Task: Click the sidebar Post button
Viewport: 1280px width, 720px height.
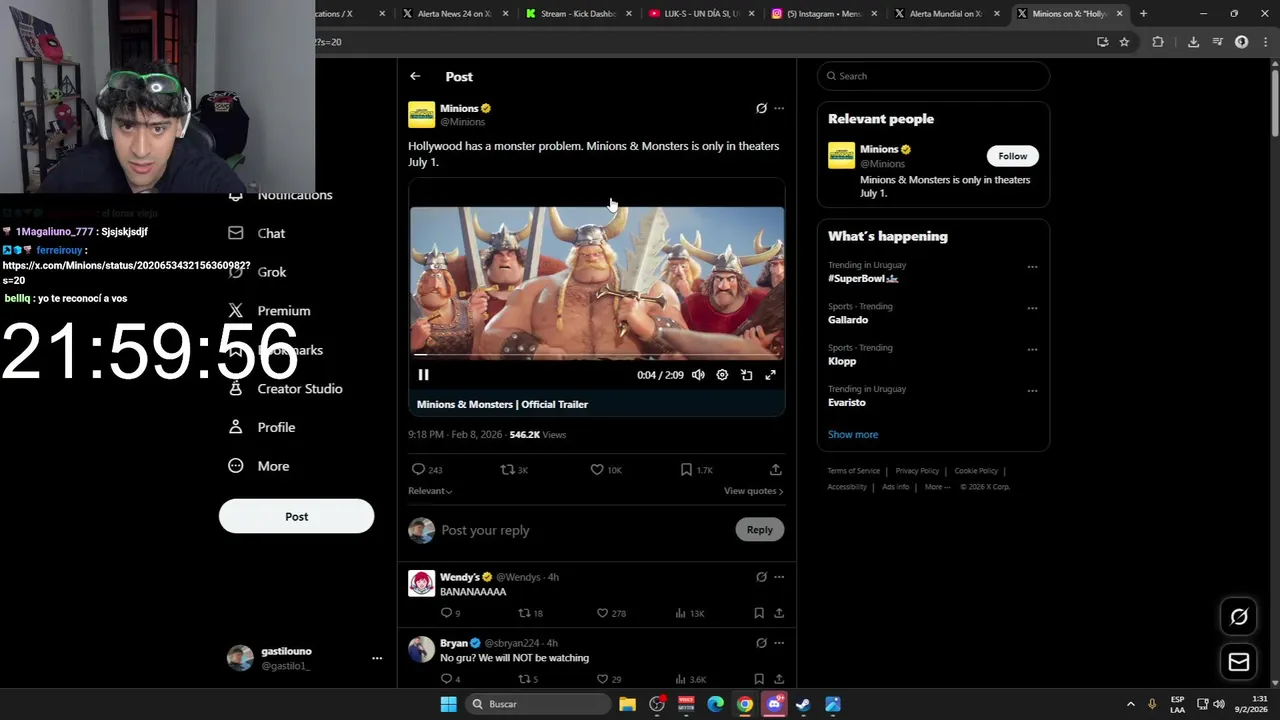Action: [x=296, y=517]
